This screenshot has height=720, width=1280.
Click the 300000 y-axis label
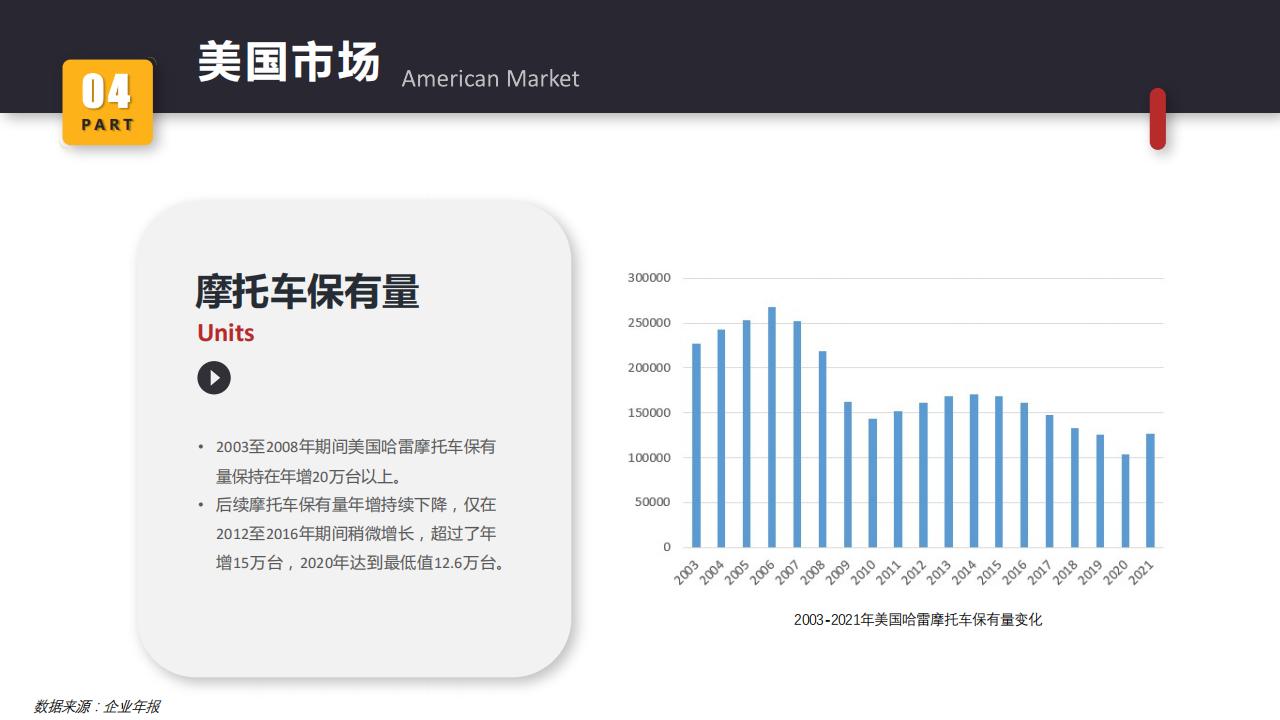tap(649, 278)
